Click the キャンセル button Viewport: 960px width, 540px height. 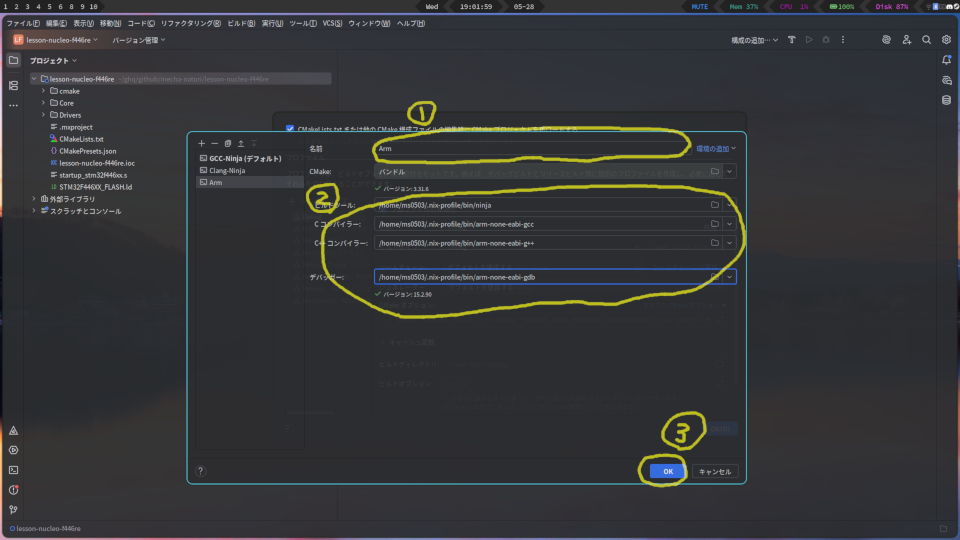point(715,471)
